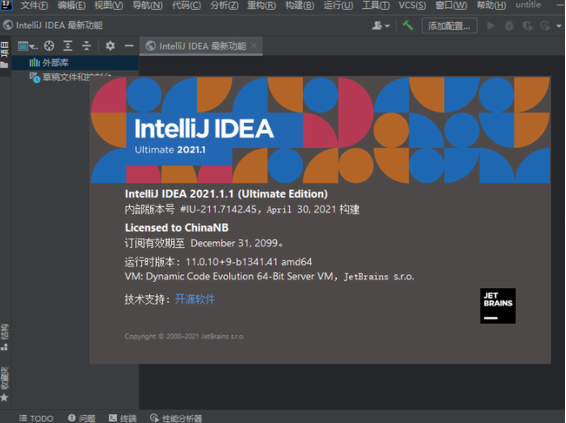Select the IntelliJ IDEA 最新功能 editor tab

point(201,46)
